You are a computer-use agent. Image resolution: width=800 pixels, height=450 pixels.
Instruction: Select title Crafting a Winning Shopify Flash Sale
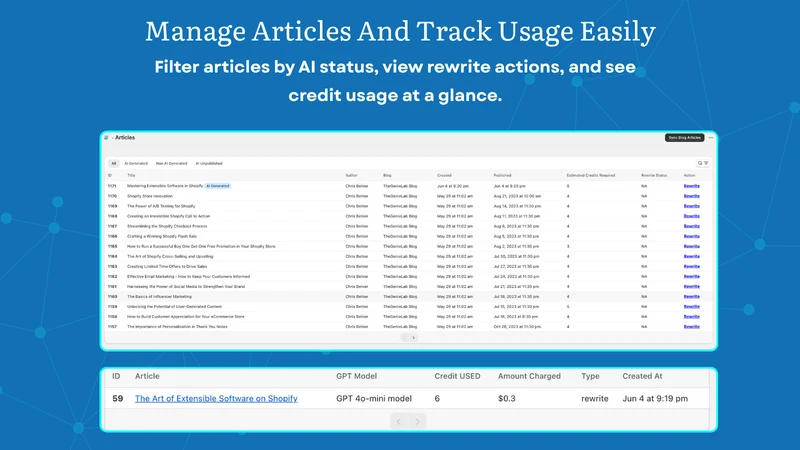(162, 236)
